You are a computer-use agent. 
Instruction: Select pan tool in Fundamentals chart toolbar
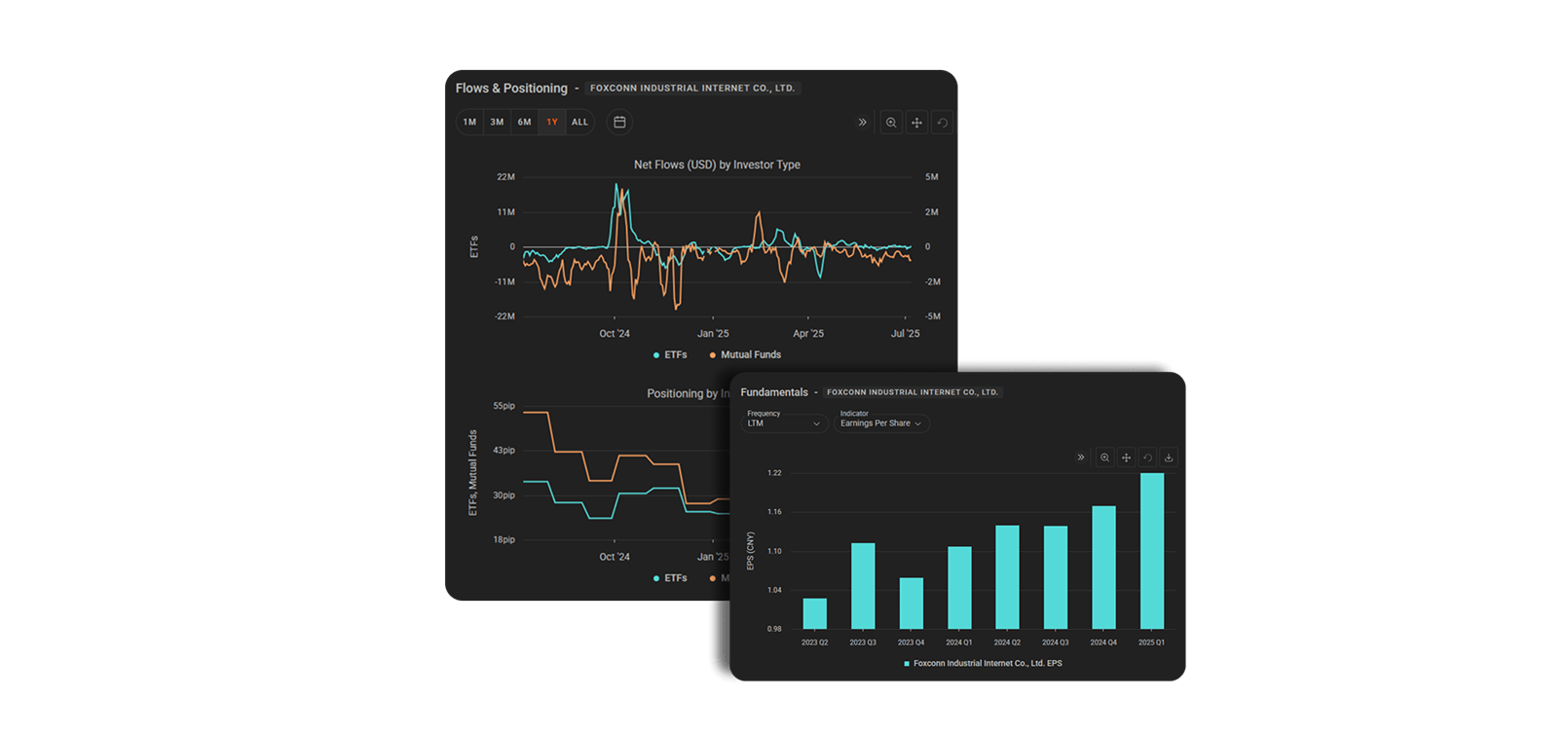pos(1126,458)
